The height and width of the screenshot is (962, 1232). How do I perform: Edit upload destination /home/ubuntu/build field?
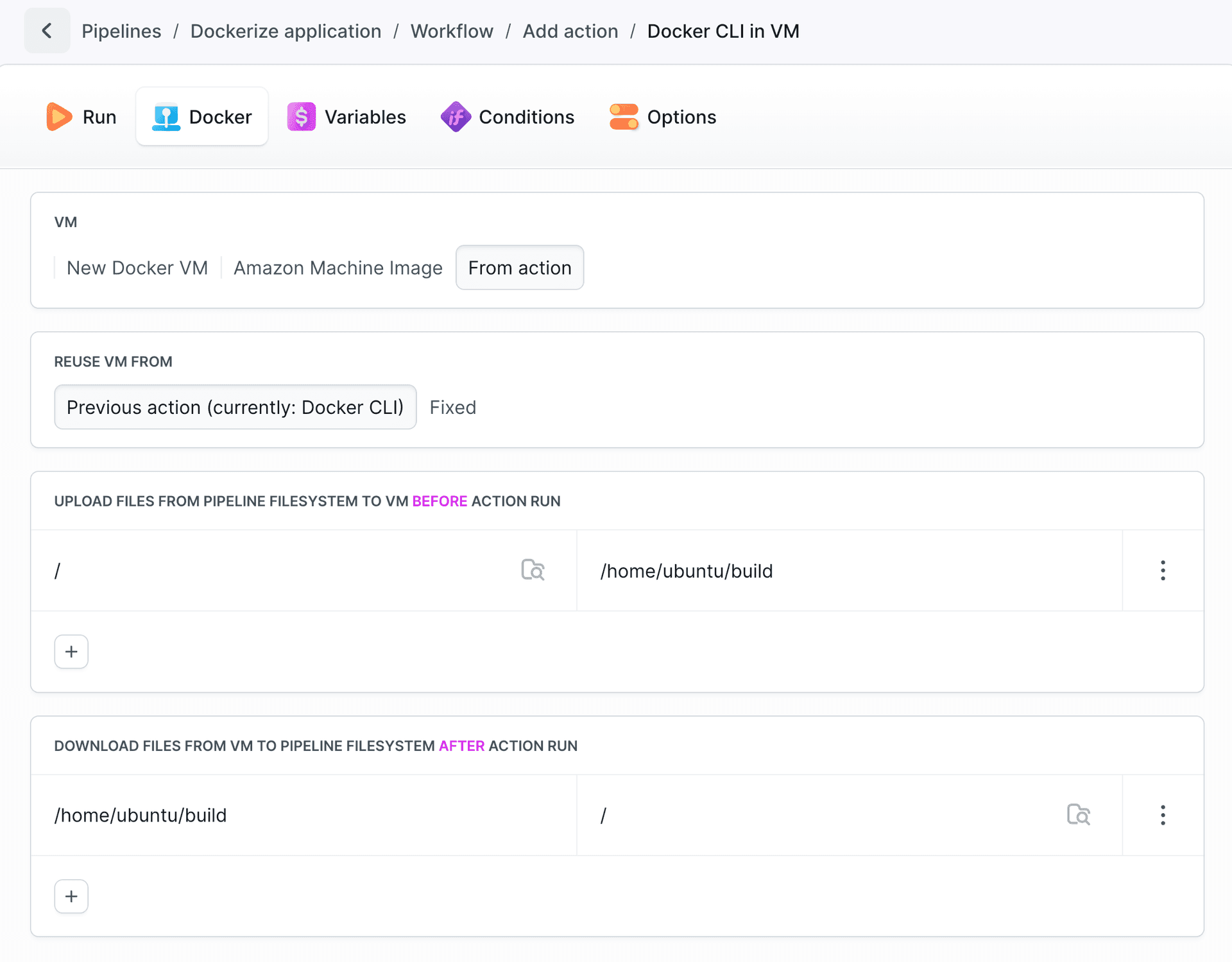pyautogui.click(x=847, y=571)
